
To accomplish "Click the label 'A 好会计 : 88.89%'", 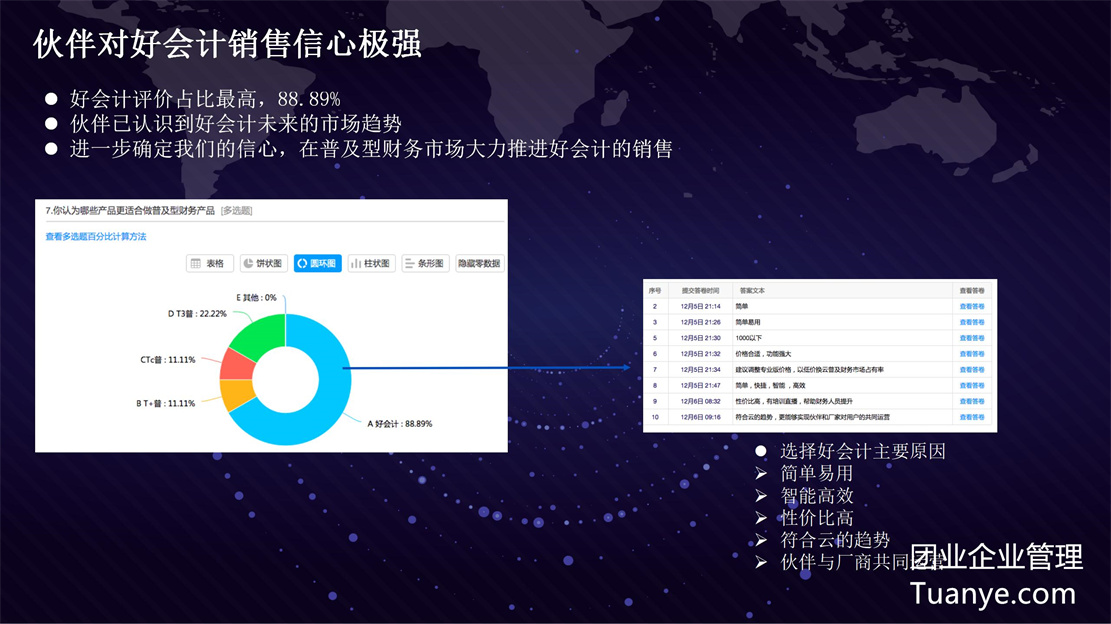I will [x=399, y=424].
